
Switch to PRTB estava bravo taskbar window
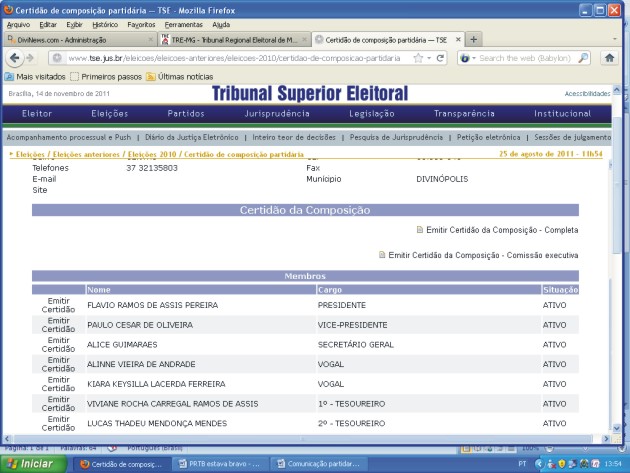[x=219, y=464]
